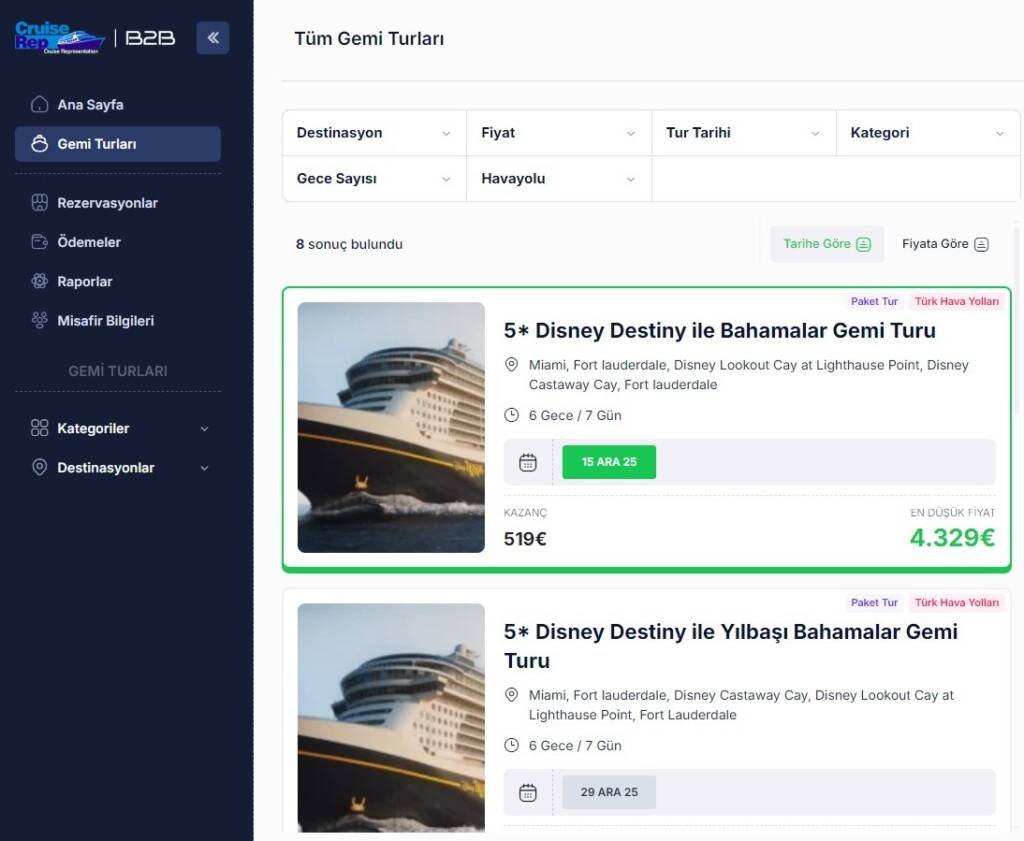Click the vertical page scrollbar
This screenshot has height=841, width=1024.
tap(1016, 320)
